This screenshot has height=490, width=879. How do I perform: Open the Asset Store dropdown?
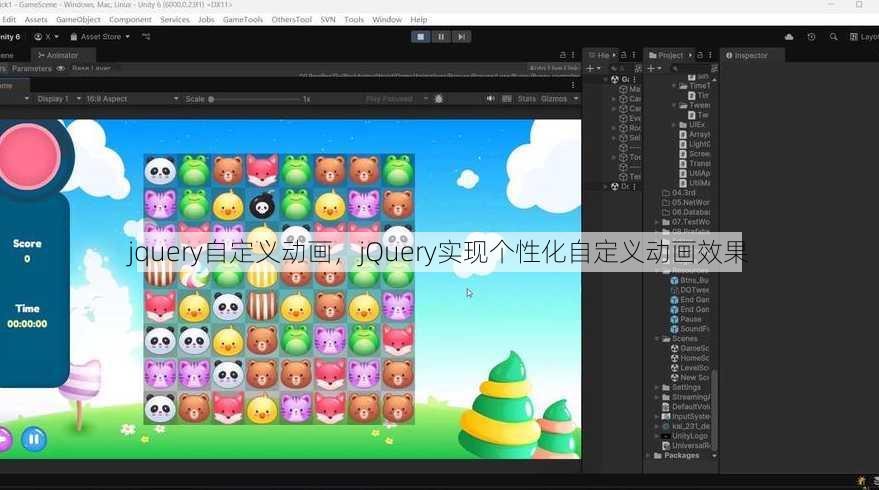tap(100, 37)
